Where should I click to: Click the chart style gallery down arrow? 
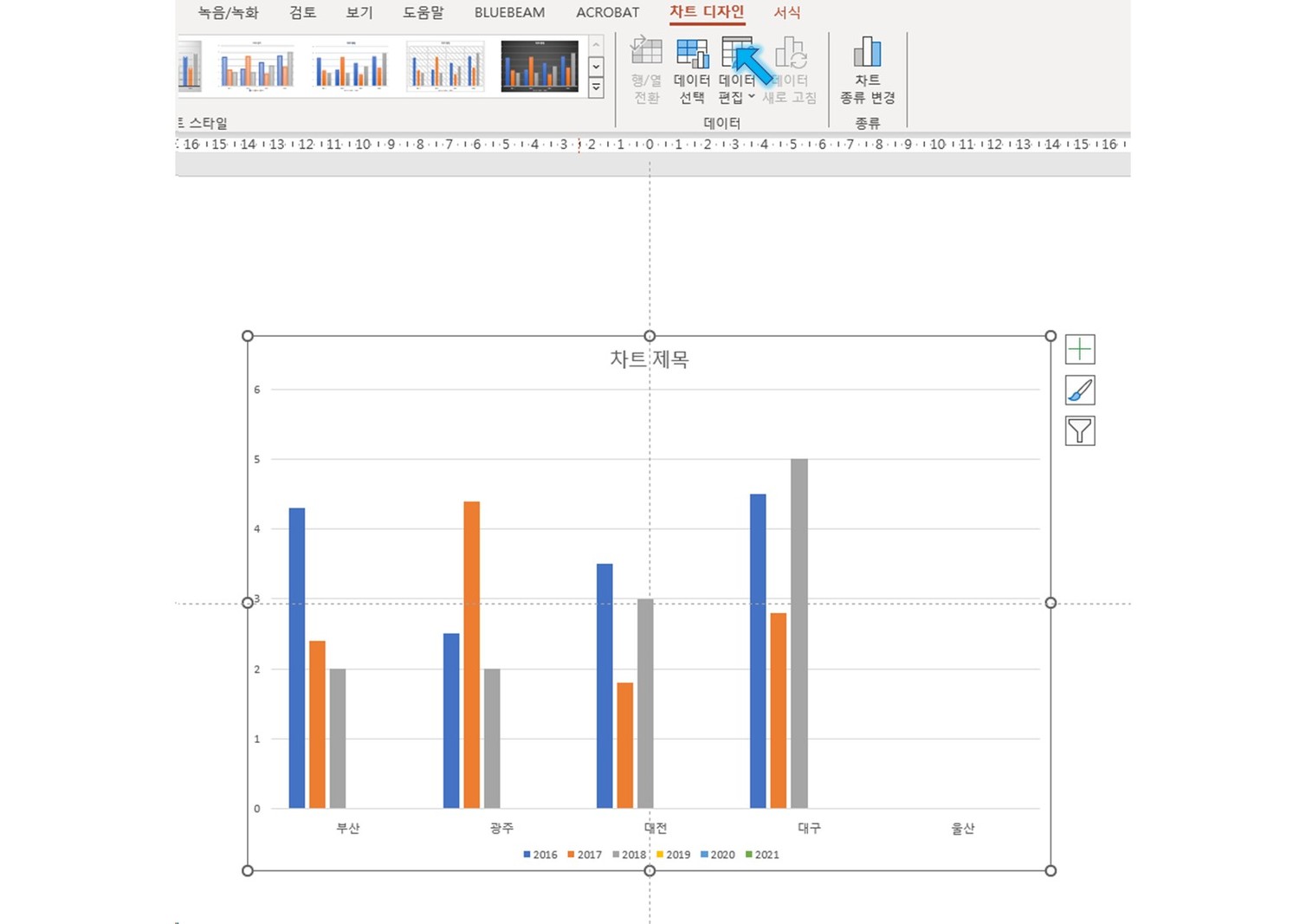(x=596, y=67)
